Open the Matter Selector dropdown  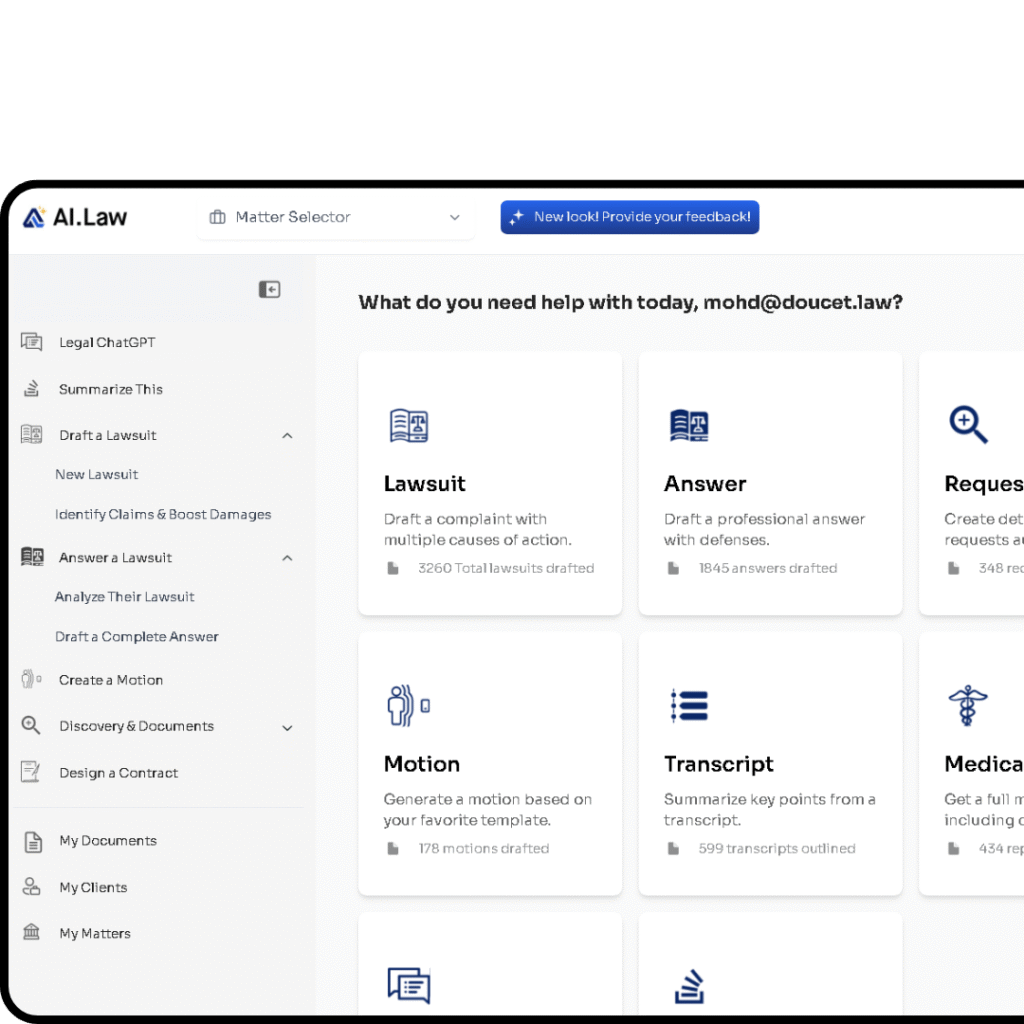336,217
